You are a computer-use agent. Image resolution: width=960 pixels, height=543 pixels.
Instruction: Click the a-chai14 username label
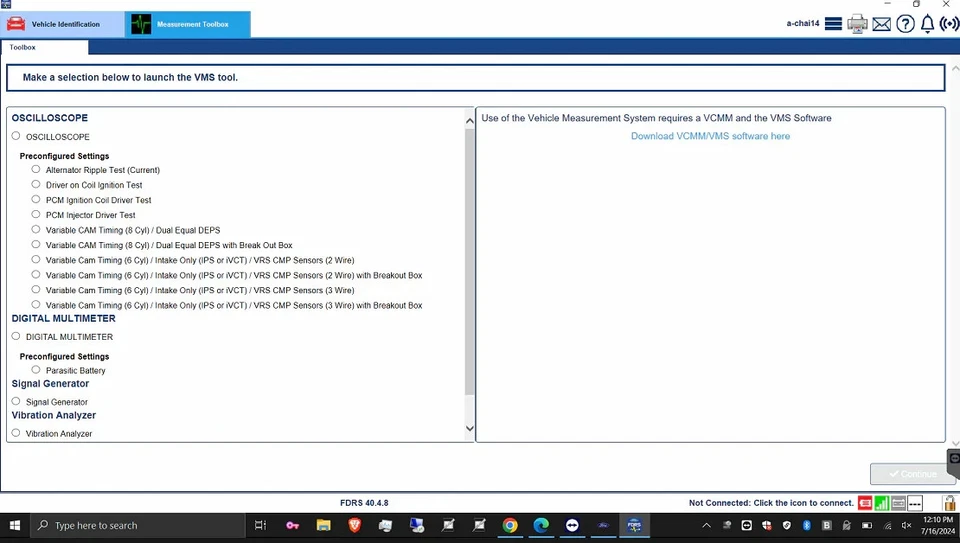coord(803,23)
